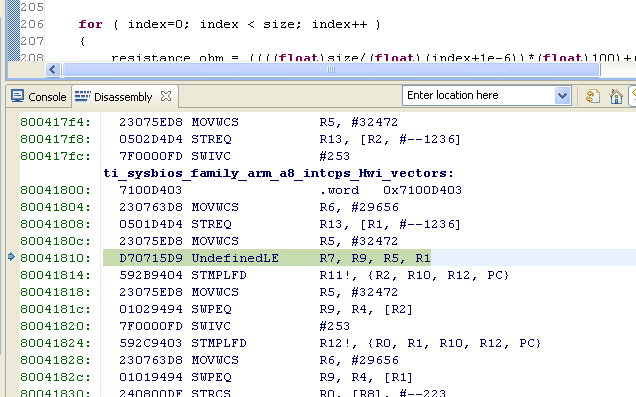The height and width of the screenshot is (397, 636).
Task: Click the Console tab monitor icon
Action: (17, 96)
